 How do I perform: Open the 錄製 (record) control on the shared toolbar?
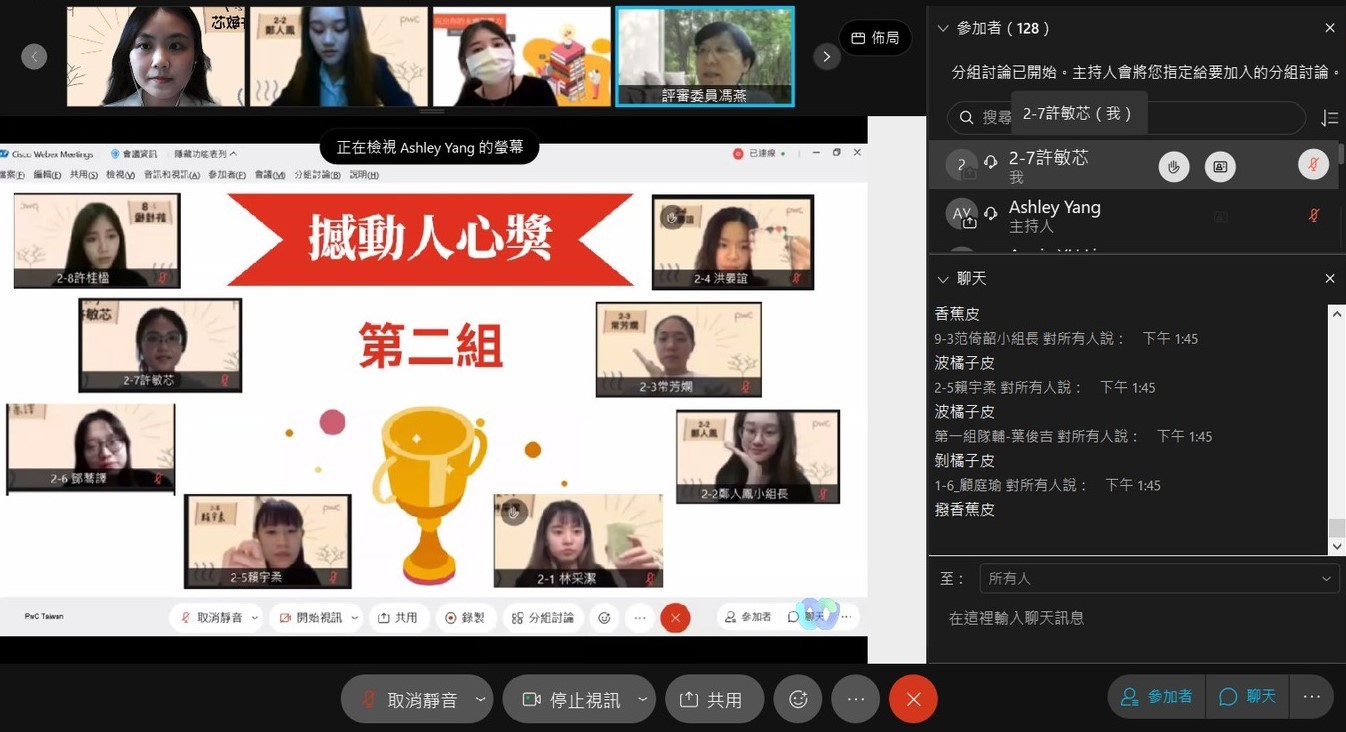point(466,617)
